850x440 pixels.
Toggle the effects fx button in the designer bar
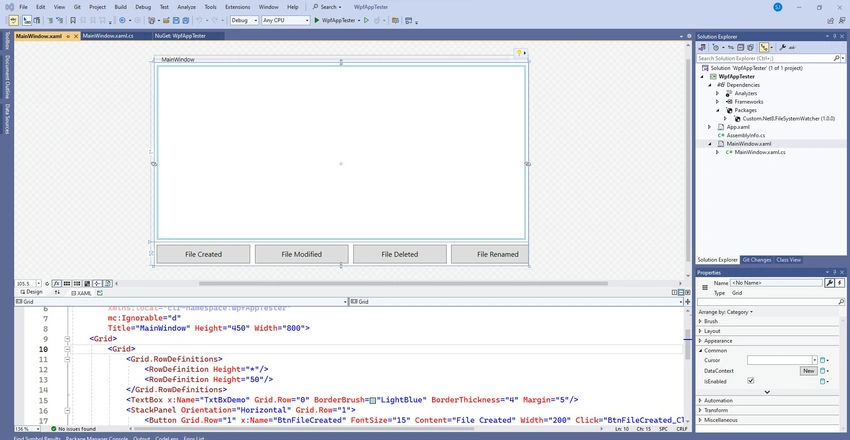[x=57, y=283]
